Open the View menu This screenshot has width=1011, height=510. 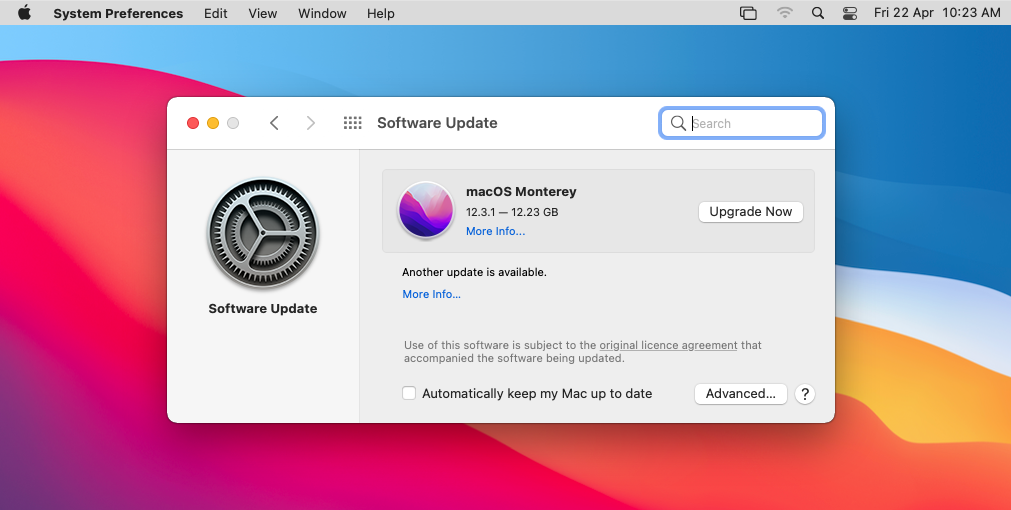coord(262,14)
